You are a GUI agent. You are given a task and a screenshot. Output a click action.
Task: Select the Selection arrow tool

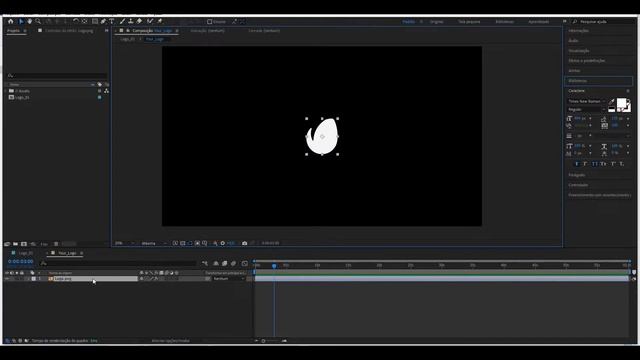point(21,21)
